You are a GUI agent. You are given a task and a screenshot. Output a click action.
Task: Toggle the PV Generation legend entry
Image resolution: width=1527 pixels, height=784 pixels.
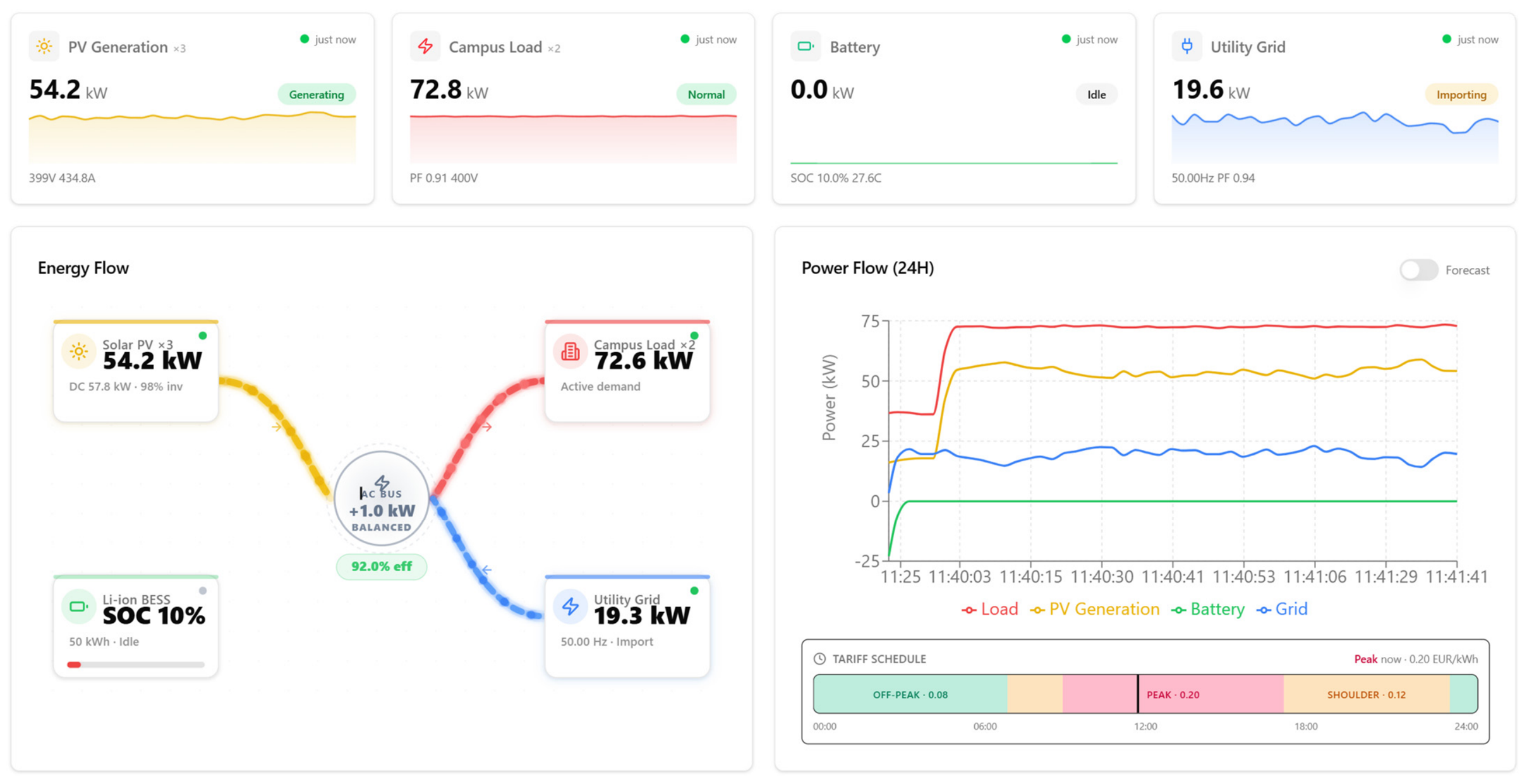[x=1094, y=609]
